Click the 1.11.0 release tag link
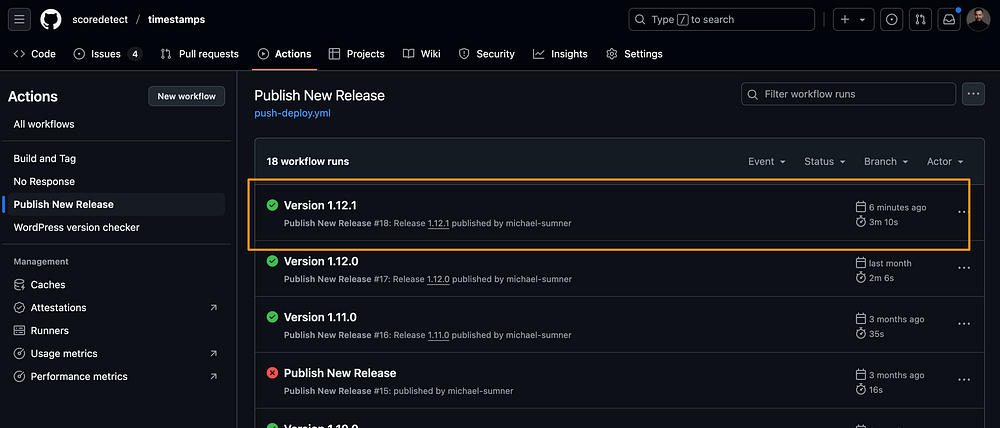The width and height of the screenshot is (1000, 428). (x=438, y=336)
